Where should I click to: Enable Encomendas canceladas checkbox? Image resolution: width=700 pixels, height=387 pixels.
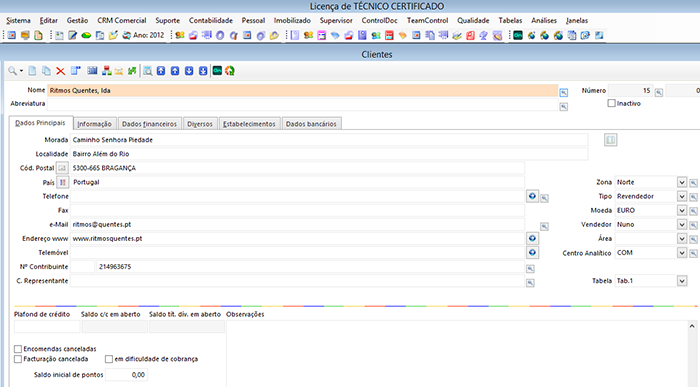tap(18, 349)
